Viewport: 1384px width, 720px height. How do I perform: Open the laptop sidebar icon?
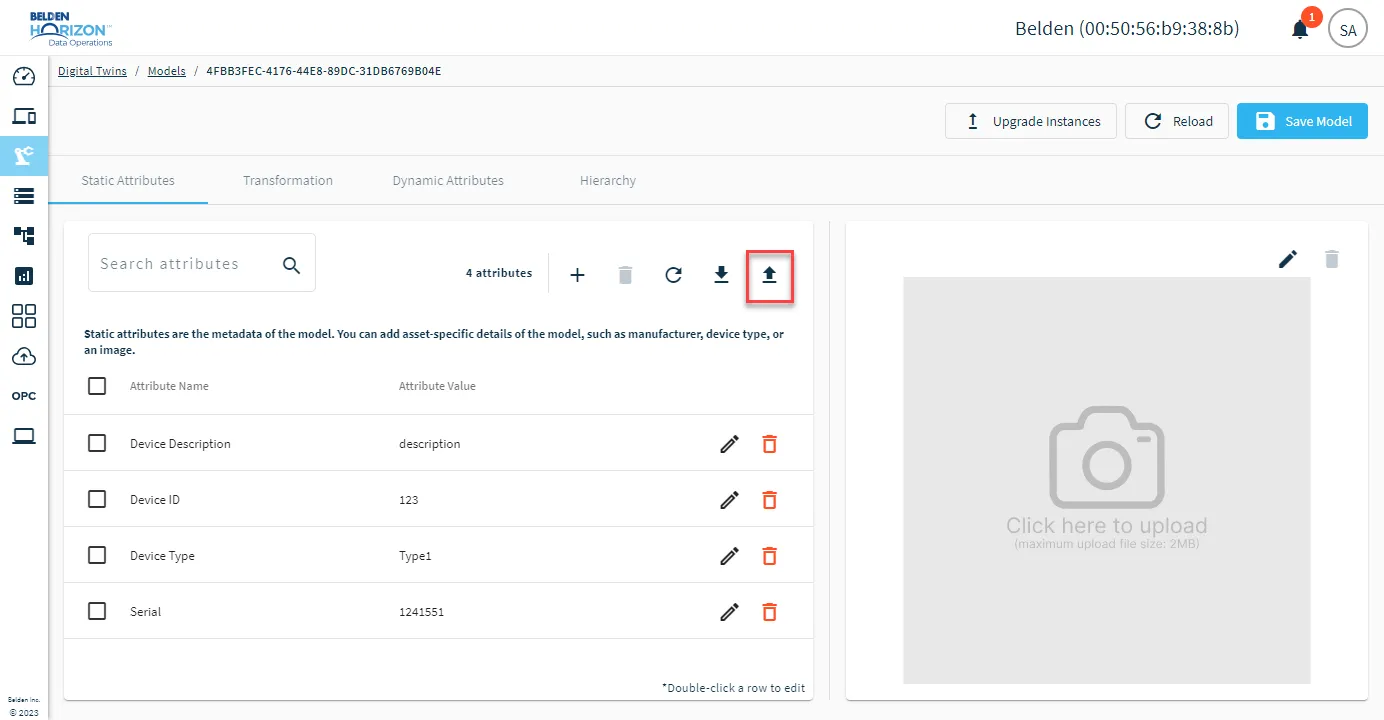point(24,436)
